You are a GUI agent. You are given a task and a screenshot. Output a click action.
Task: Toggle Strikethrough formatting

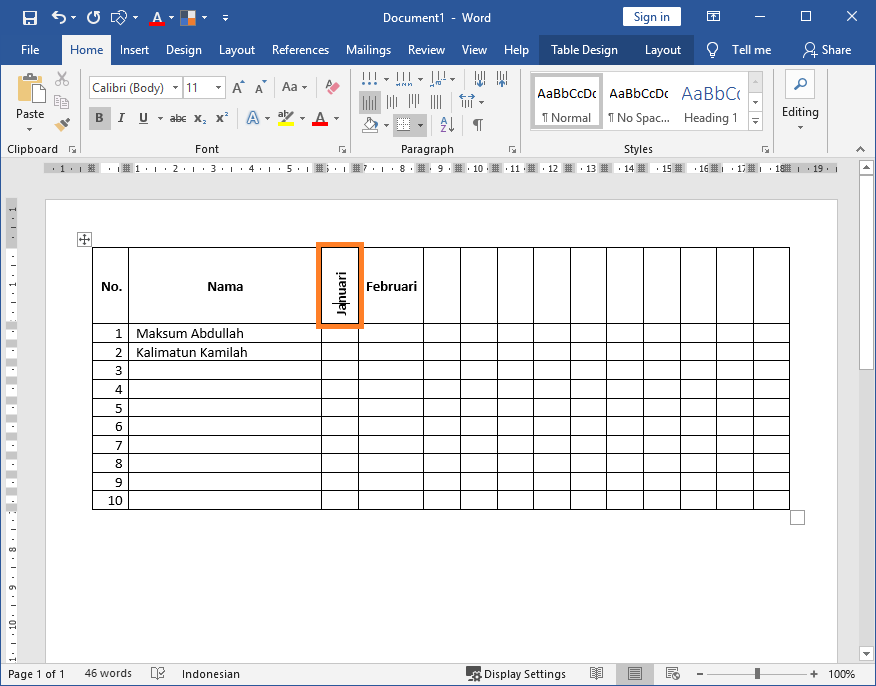(178, 118)
